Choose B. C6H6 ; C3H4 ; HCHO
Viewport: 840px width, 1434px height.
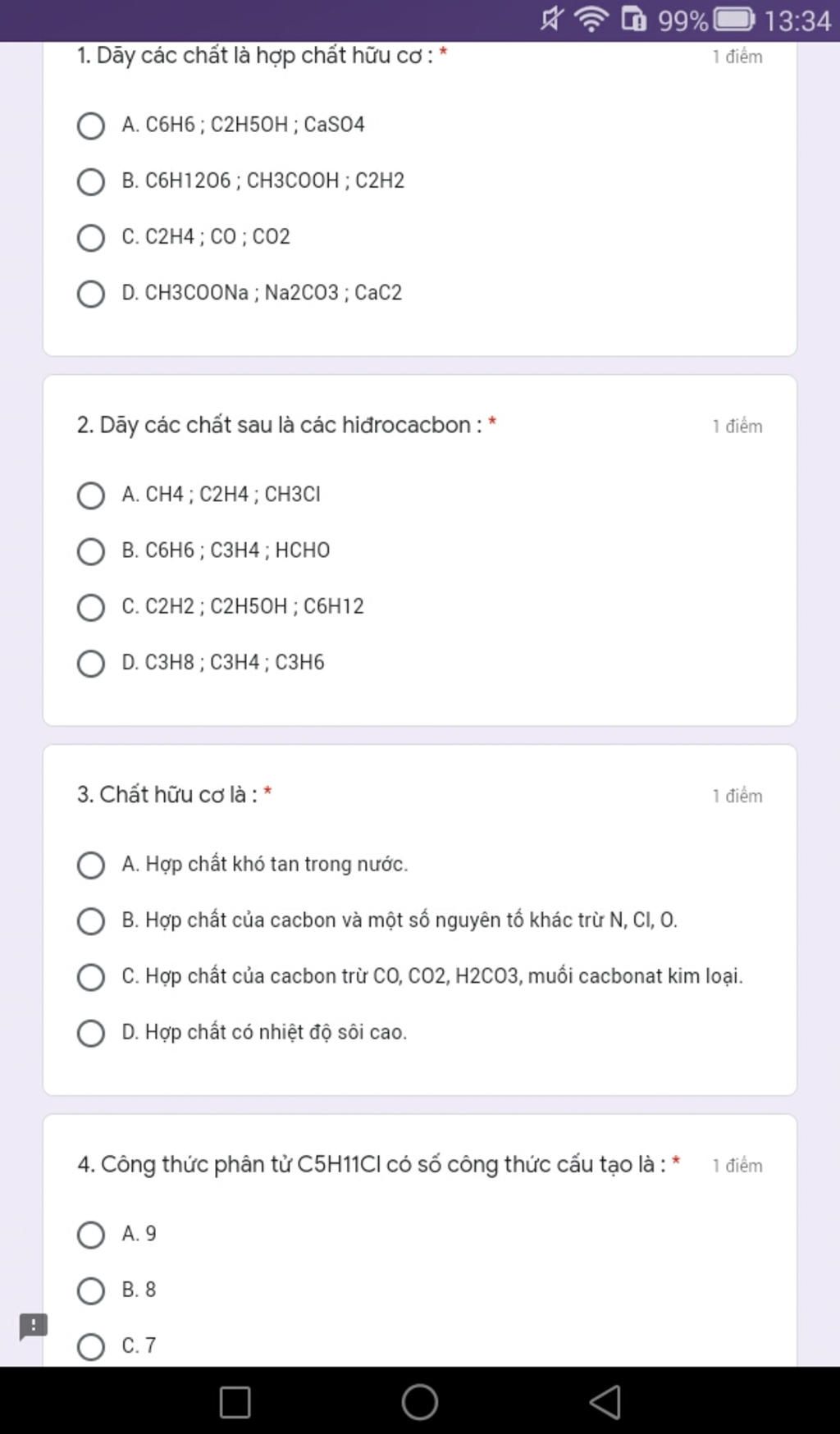tap(203, 550)
